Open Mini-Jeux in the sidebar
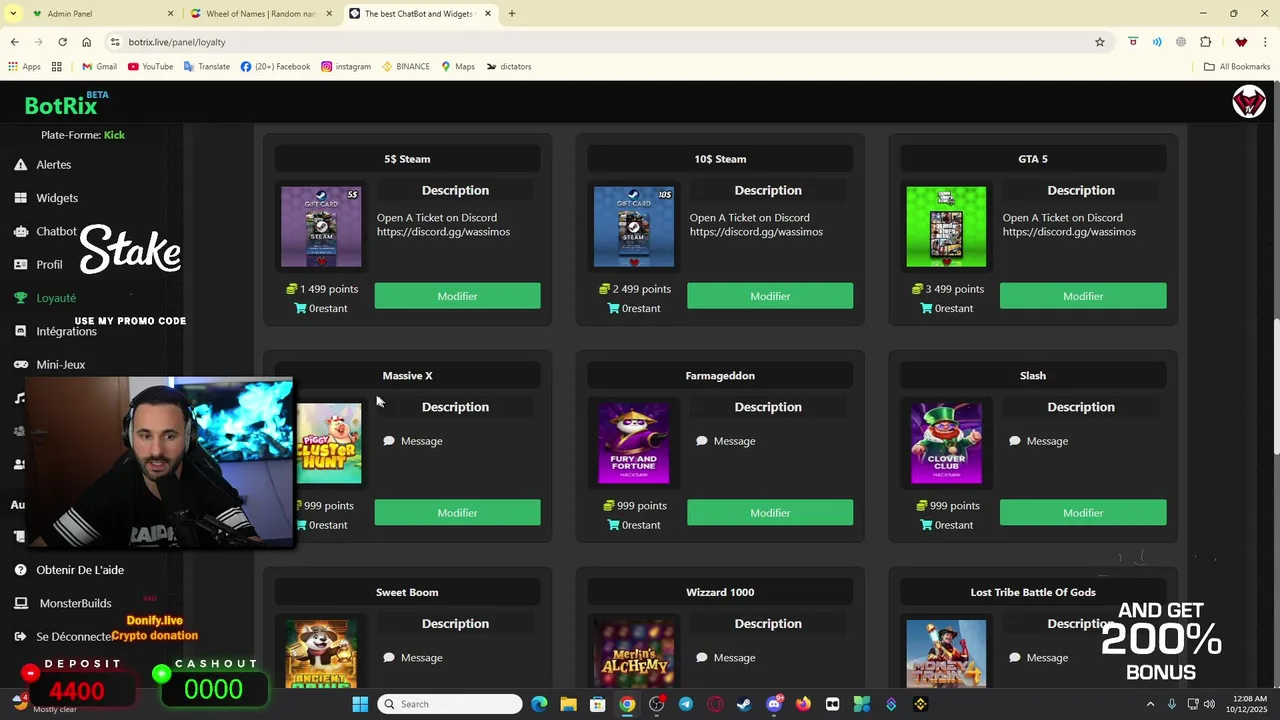 (60, 365)
